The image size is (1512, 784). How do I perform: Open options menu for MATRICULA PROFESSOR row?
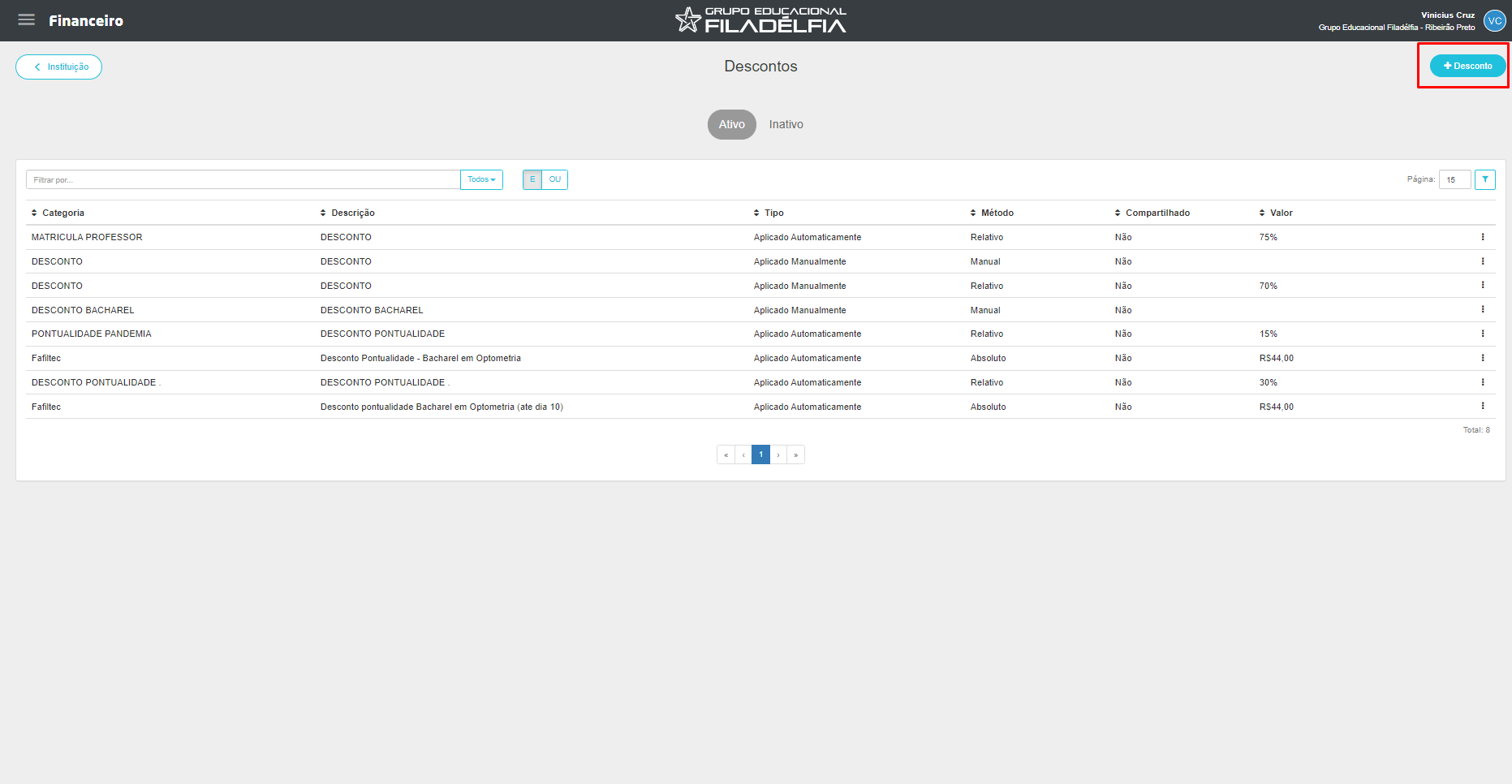click(1482, 237)
